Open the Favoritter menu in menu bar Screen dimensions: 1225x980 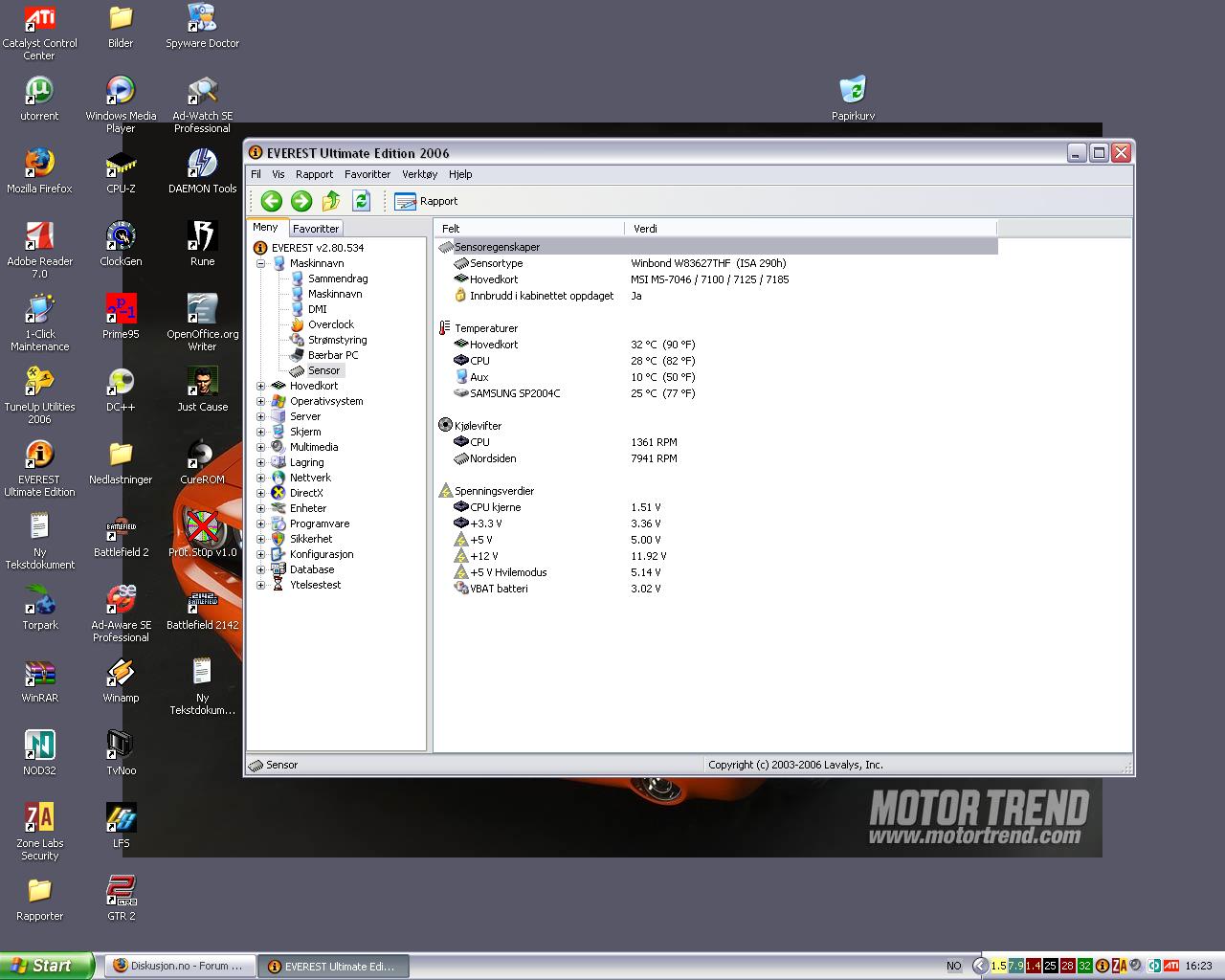367,174
